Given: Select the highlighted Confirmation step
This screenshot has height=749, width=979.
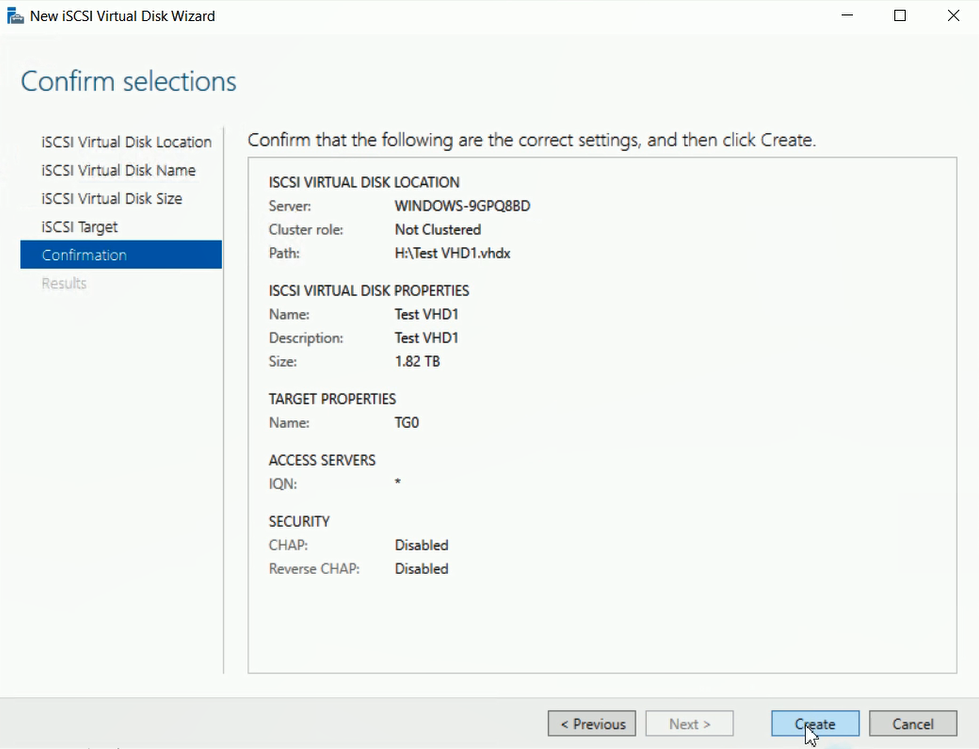Looking at the screenshot, I should [84, 255].
